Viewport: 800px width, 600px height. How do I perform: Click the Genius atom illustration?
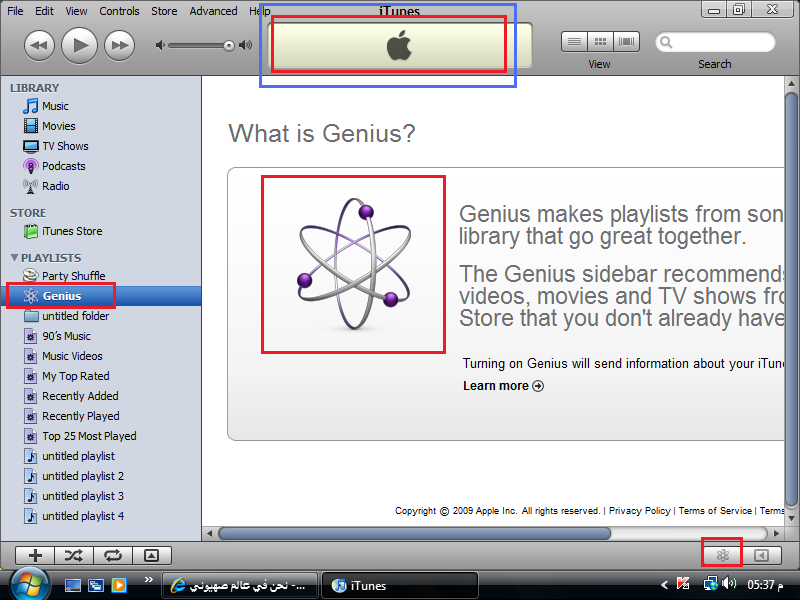(x=354, y=264)
